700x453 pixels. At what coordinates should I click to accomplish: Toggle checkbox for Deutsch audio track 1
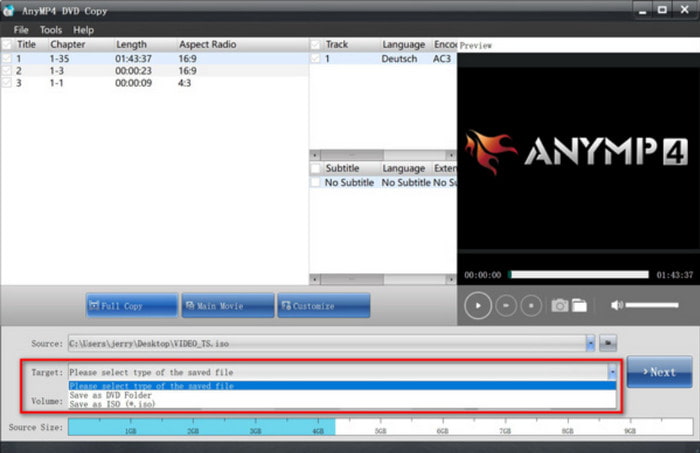[x=316, y=58]
